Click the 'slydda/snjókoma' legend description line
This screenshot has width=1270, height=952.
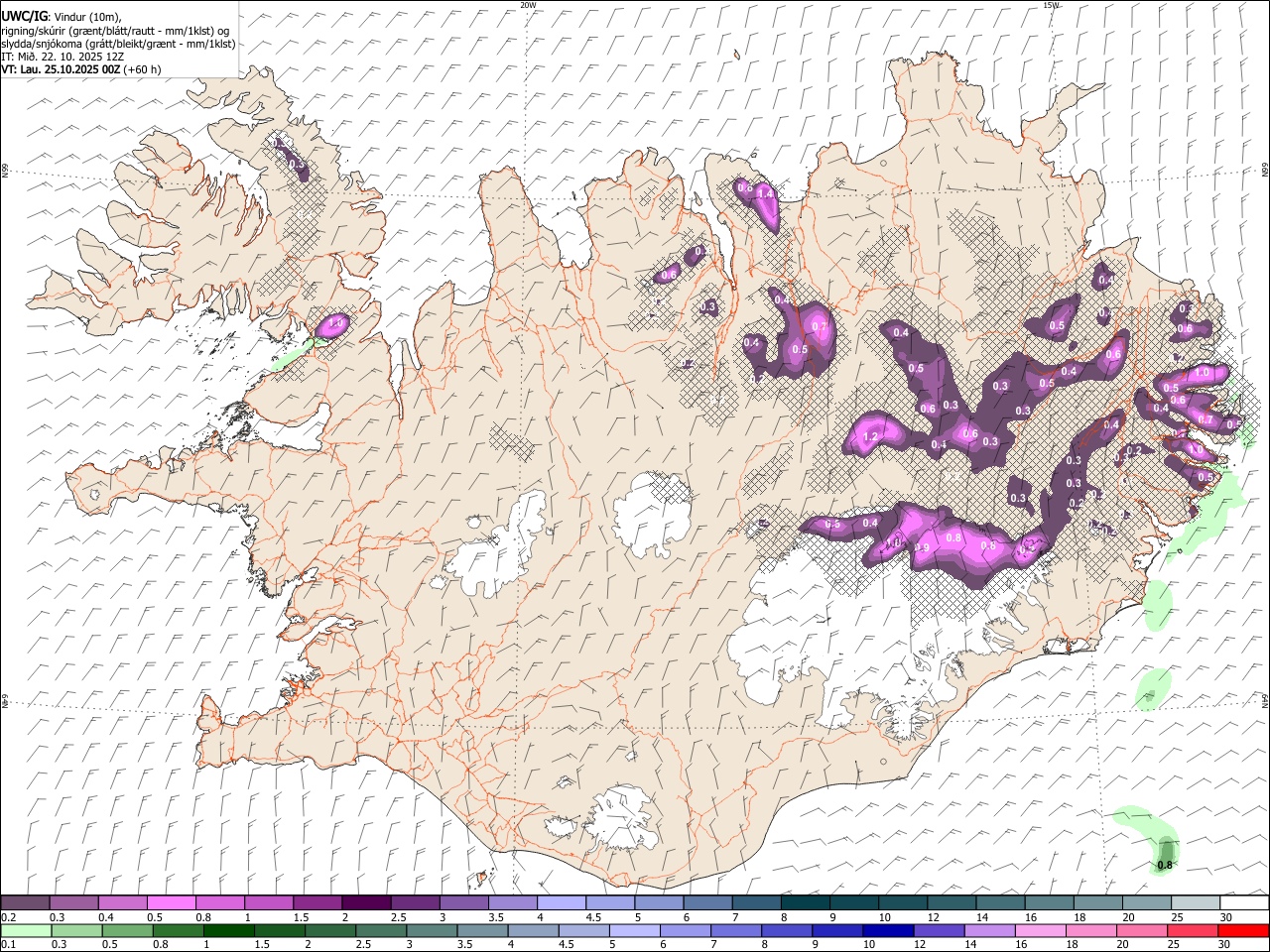tap(118, 44)
